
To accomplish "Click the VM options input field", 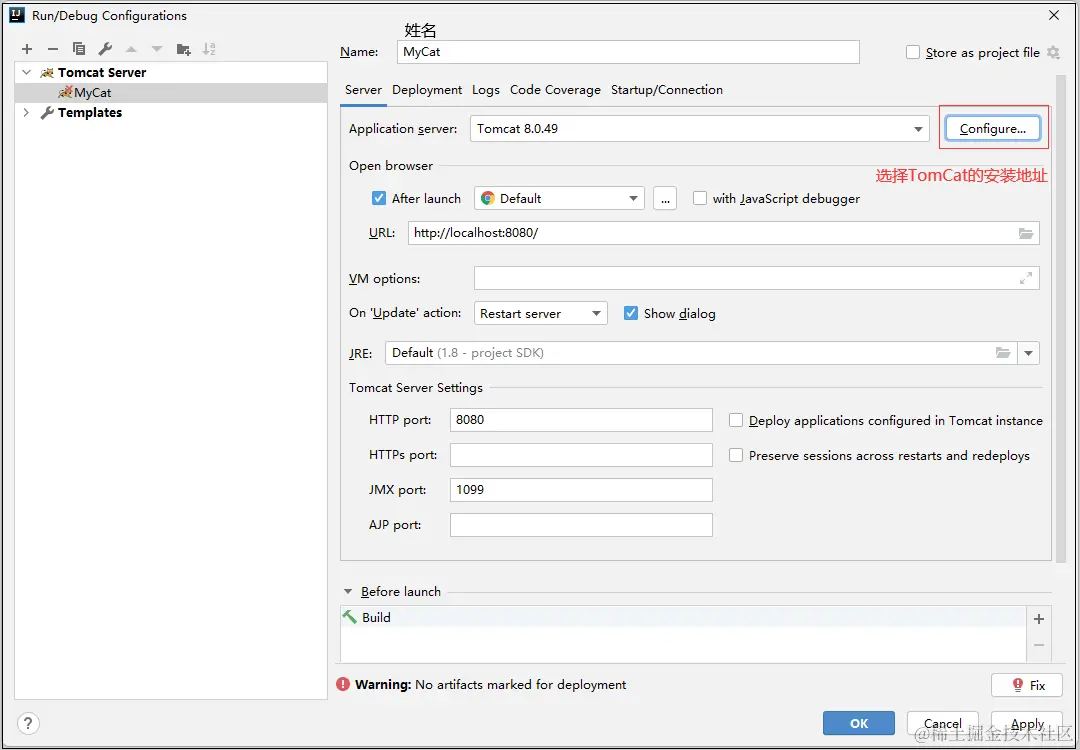I will click(756, 278).
